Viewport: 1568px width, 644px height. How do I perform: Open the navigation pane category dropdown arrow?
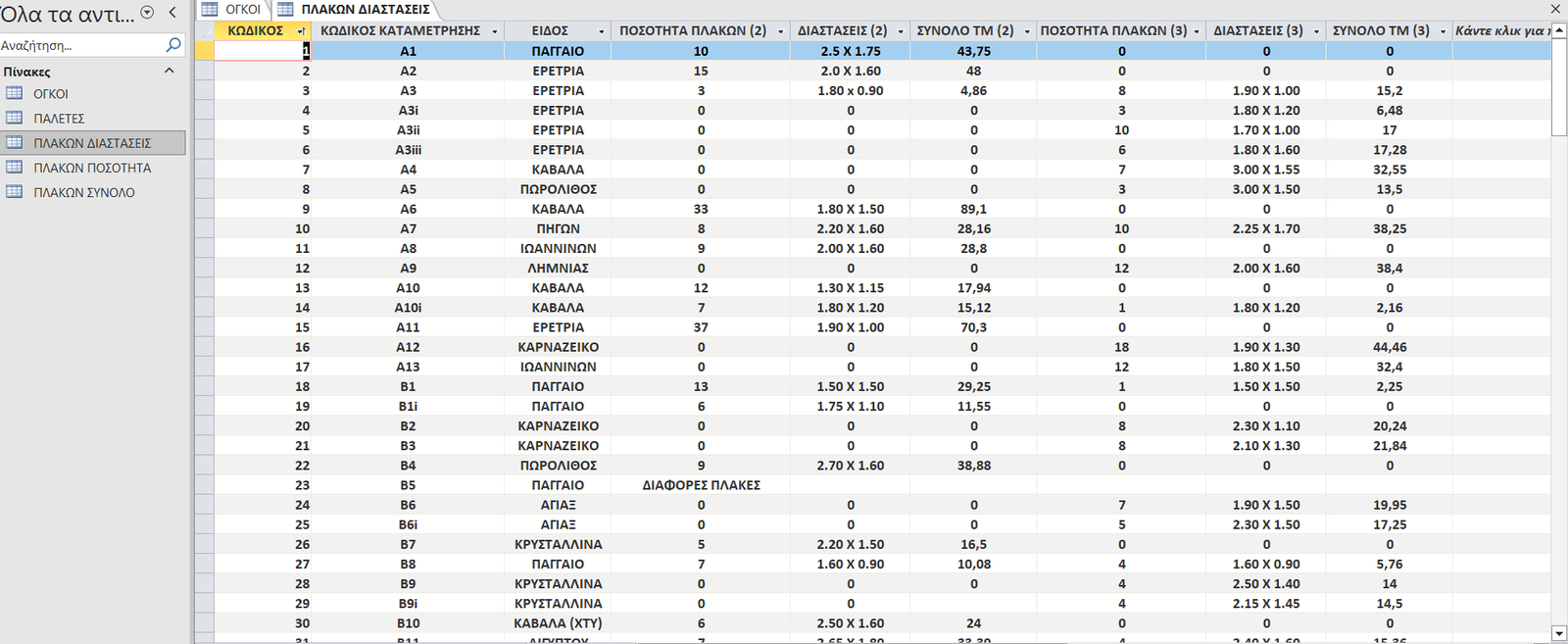147,13
